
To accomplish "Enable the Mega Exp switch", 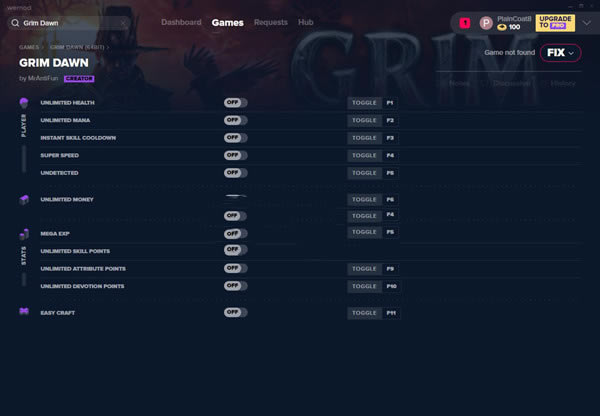I will [235, 233].
